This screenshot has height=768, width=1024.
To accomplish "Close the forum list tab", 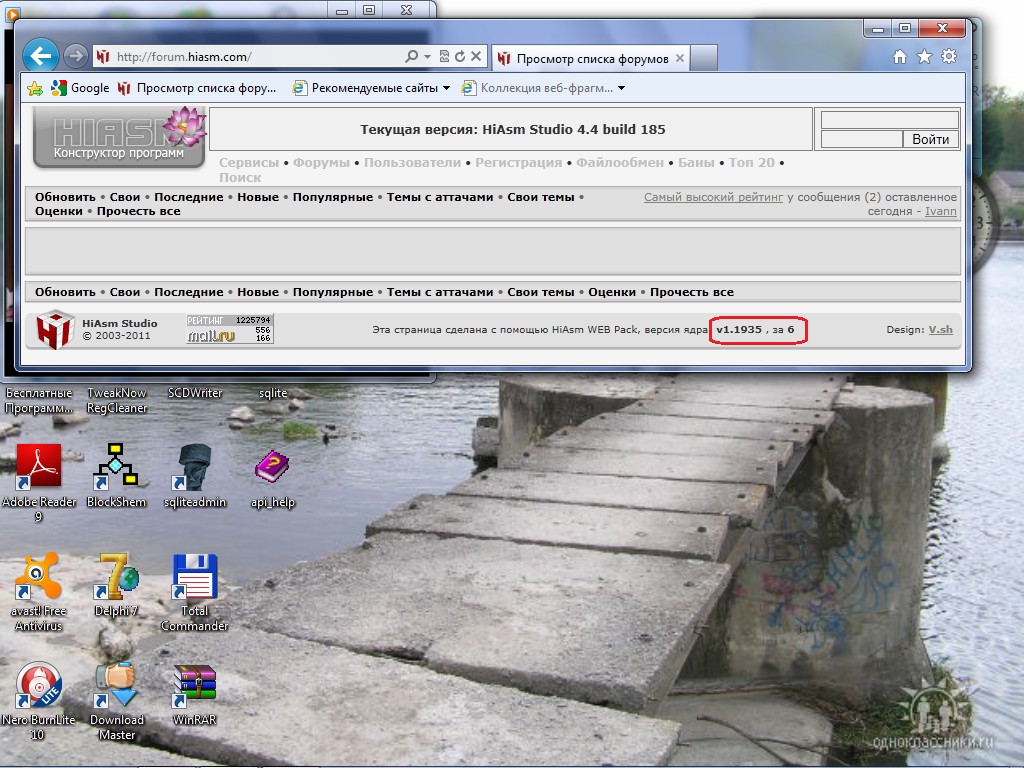I will (680, 59).
